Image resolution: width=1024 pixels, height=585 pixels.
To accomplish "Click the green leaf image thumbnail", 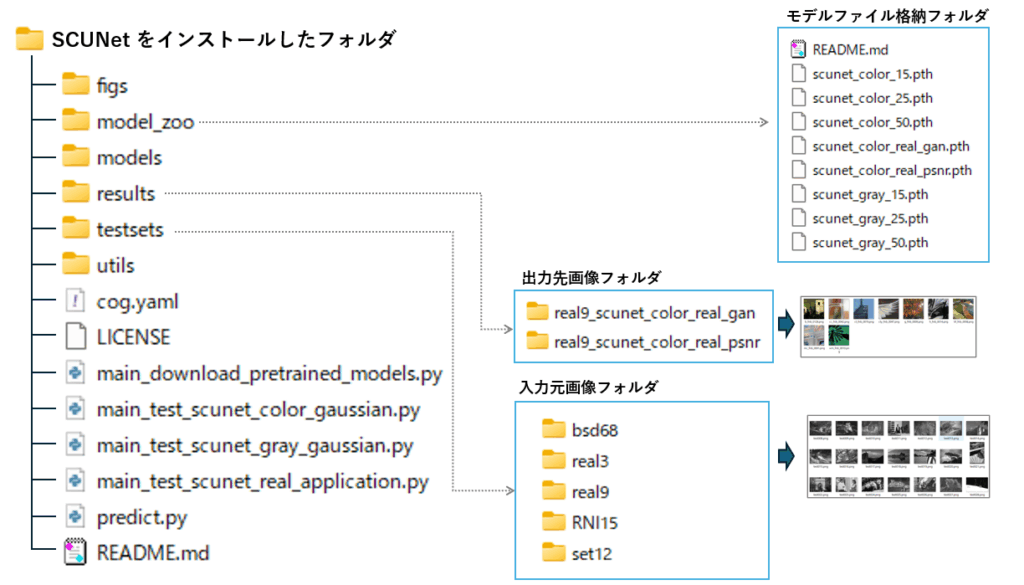I will pos(839,337).
